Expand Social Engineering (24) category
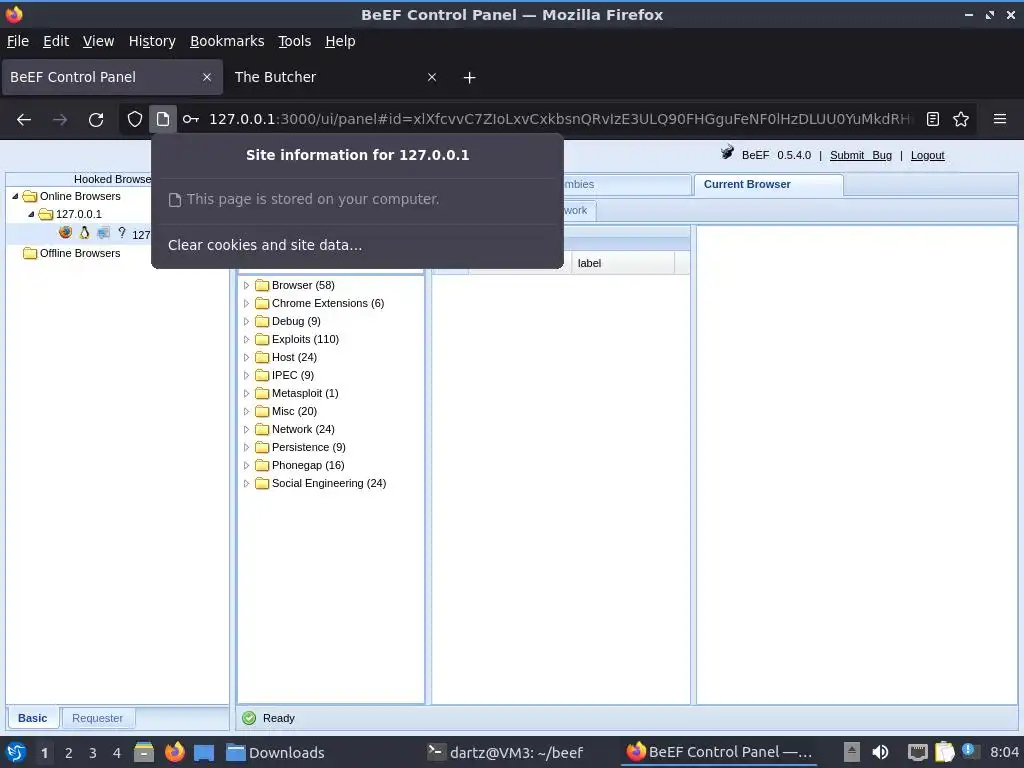 [x=246, y=483]
